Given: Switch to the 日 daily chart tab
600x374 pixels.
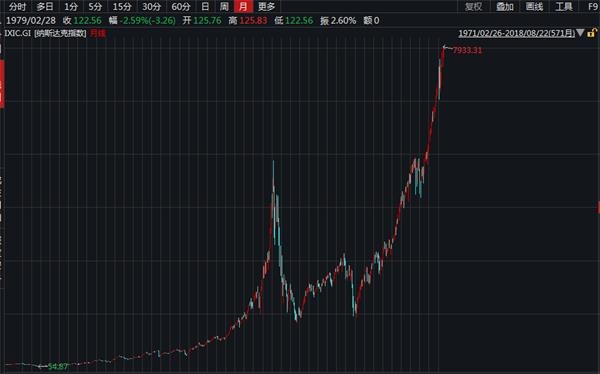Looking at the screenshot, I should 205,7.
